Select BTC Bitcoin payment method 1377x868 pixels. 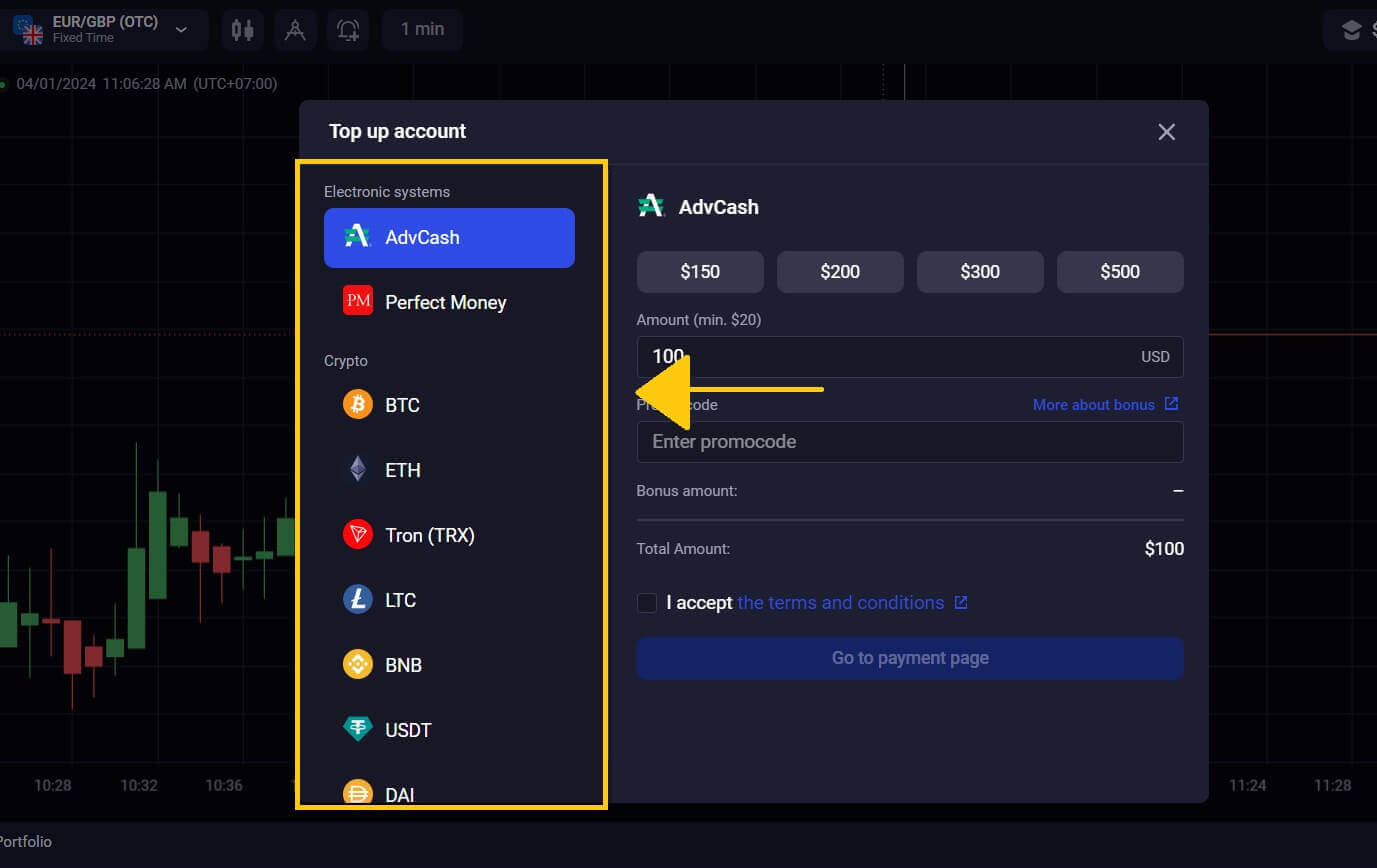(x=402, y=405)
